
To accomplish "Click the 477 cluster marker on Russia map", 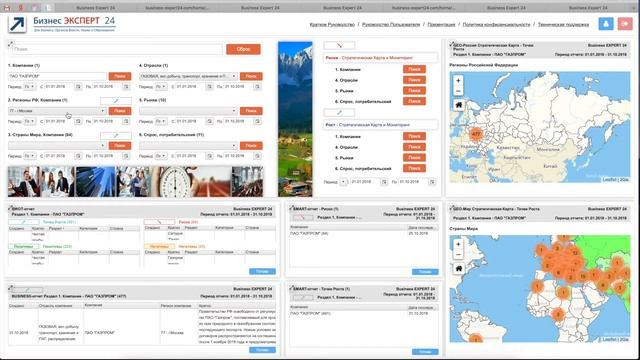I will click(476, 134).
